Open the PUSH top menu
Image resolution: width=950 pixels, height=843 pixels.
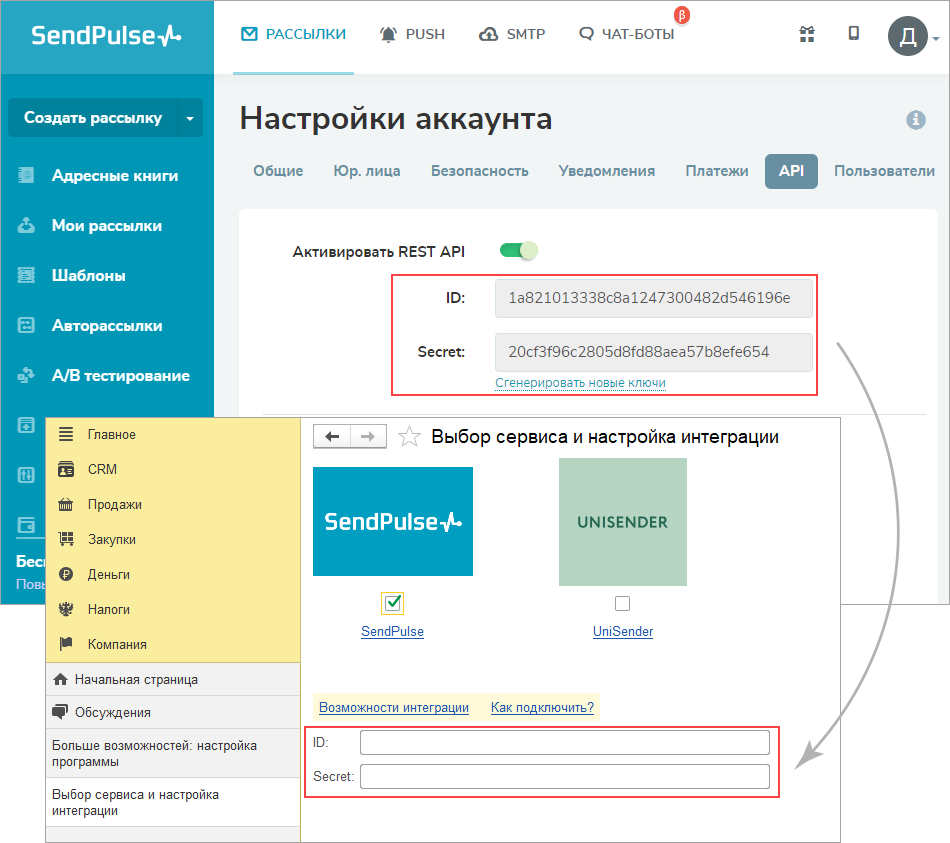click(x=413, y=35)
